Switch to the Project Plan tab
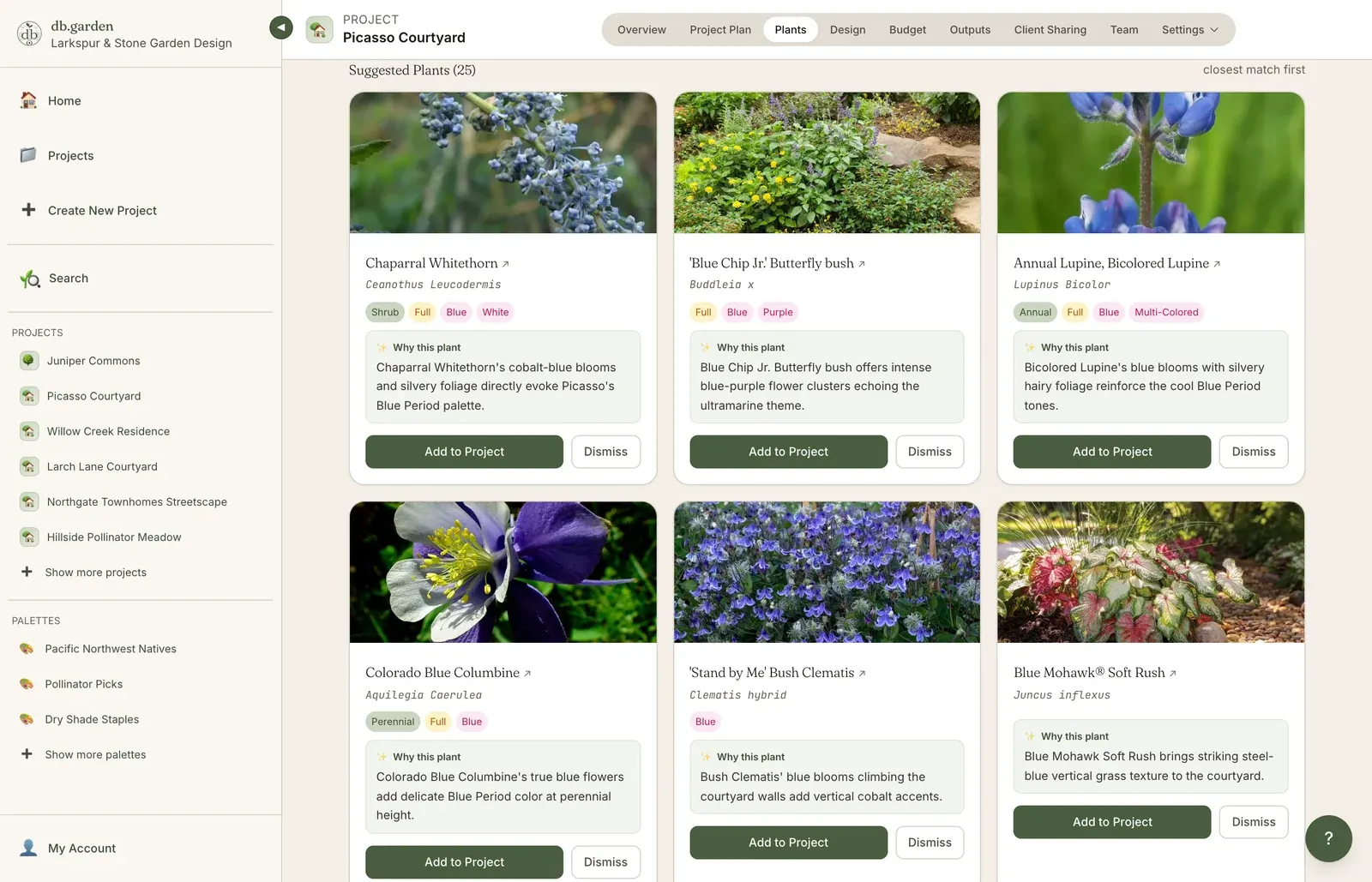The height and width of the screenshot is (882, 1372). [720, 30]
